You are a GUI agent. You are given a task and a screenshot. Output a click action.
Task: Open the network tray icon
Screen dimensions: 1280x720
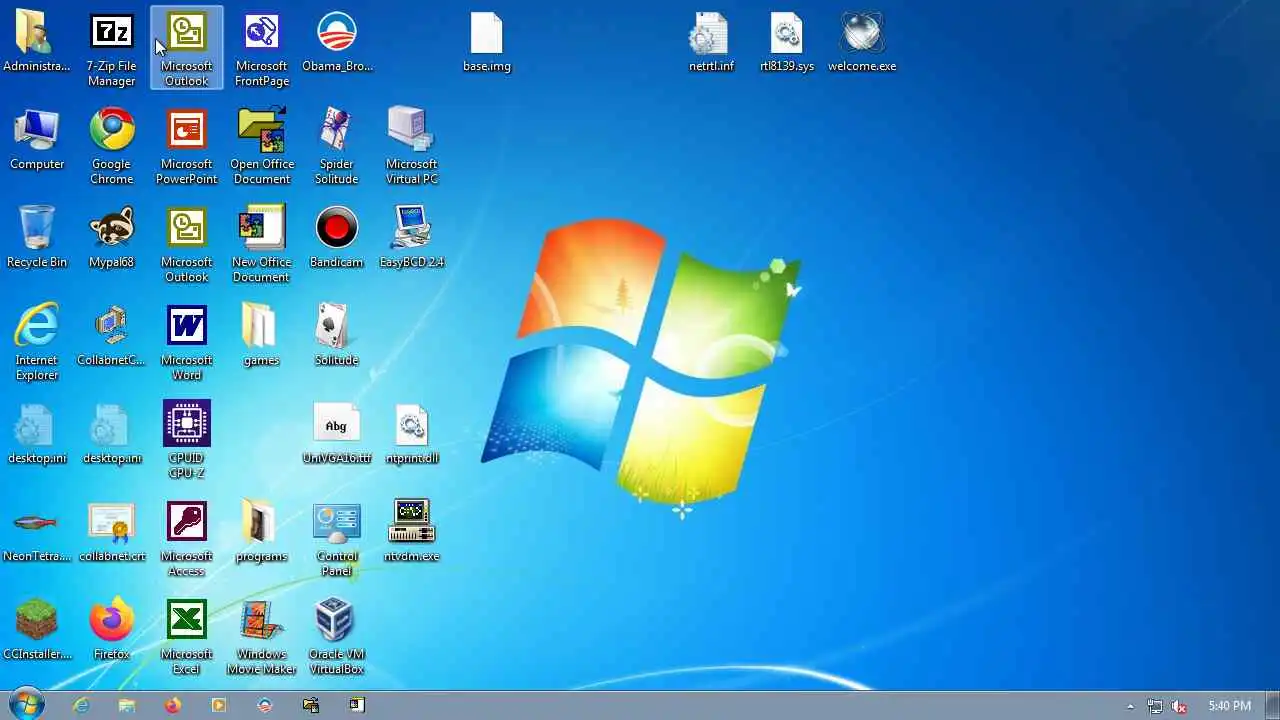(1155, 706)
